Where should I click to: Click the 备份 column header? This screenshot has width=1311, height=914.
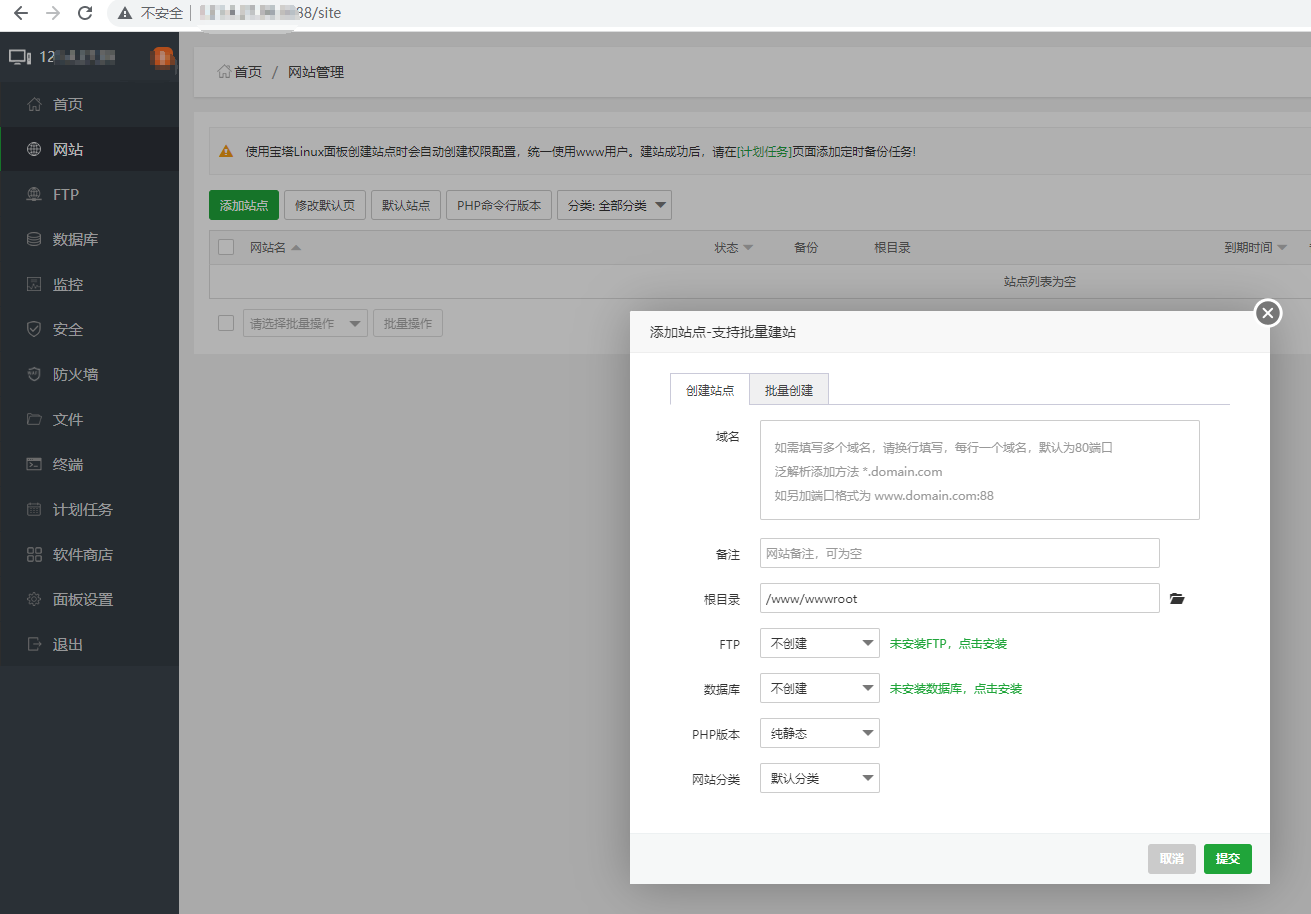(x=806, y=247)
